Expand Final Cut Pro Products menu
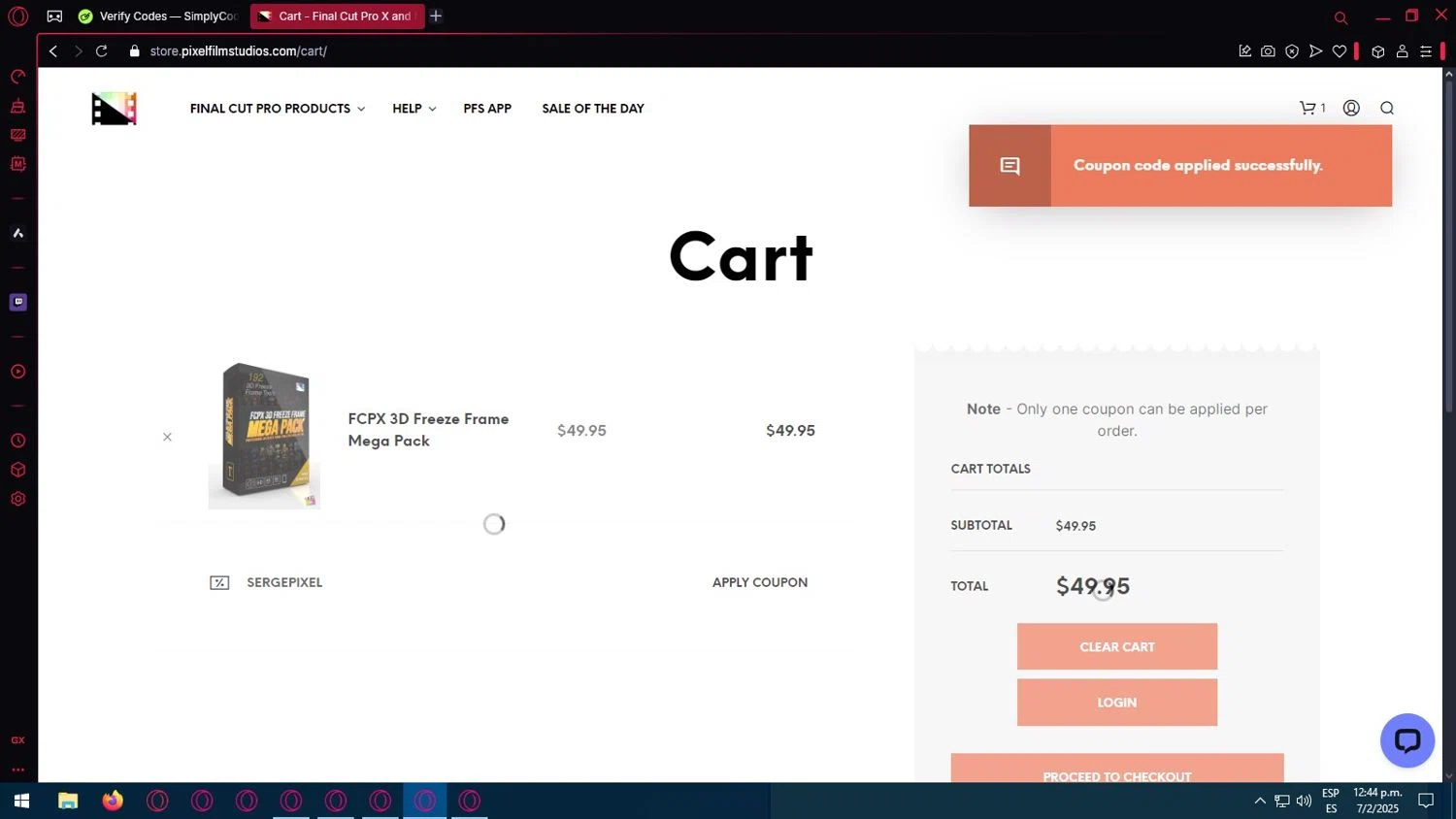This screenshot has width=1456, height=819. [278, 109]
